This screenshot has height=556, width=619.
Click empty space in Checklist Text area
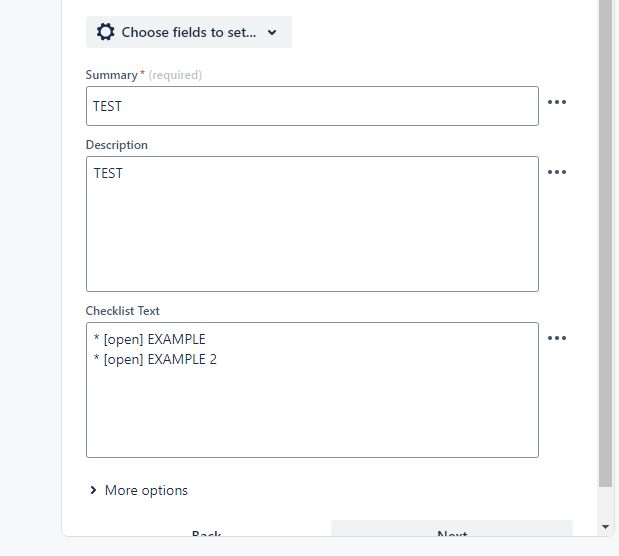(312, 415)
